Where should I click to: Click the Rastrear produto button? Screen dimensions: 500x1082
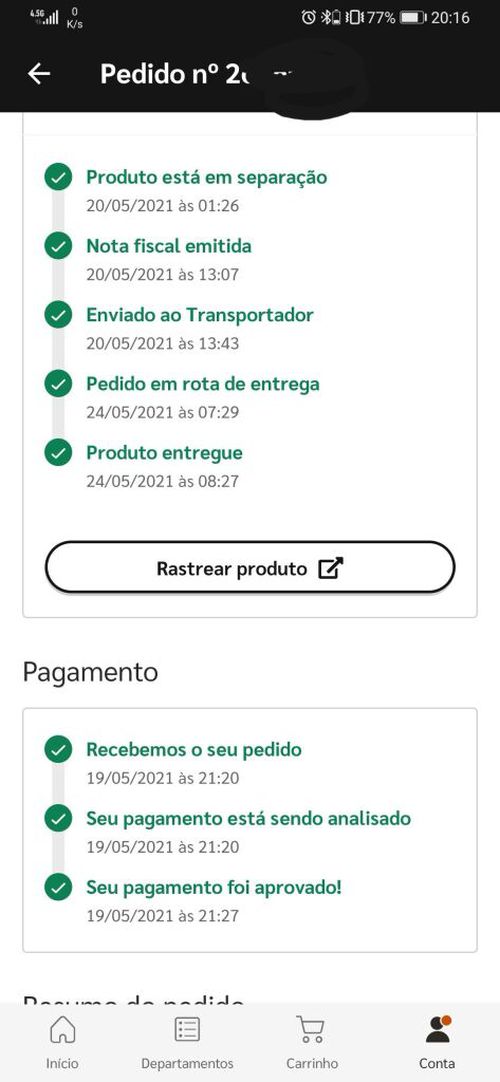pos(250,567)
